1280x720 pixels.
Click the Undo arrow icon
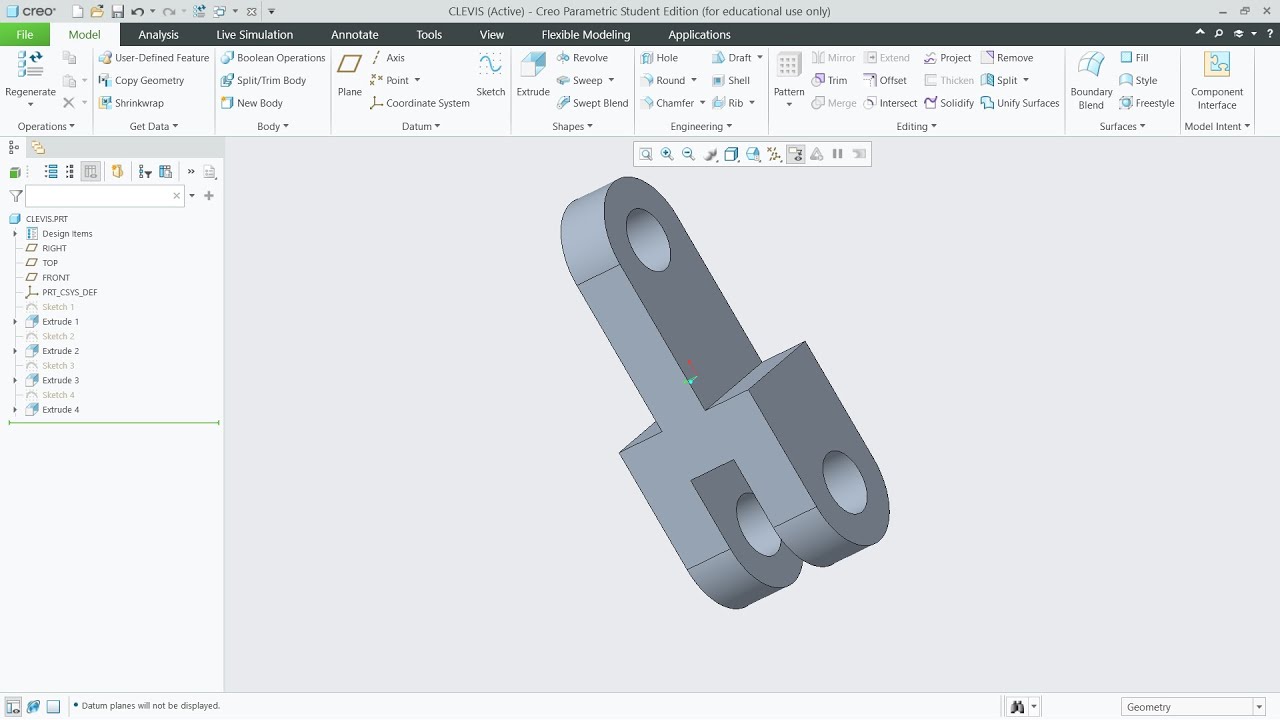pos(137,12)
